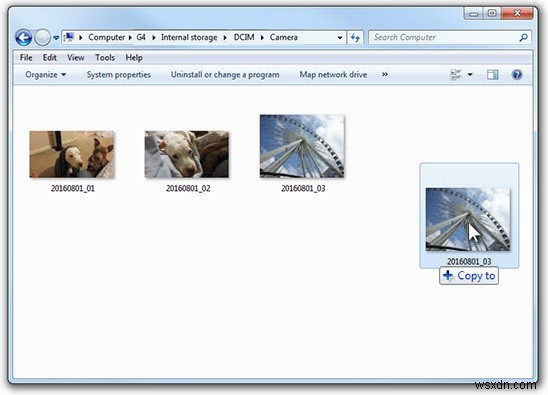Open the View menu

75,58
